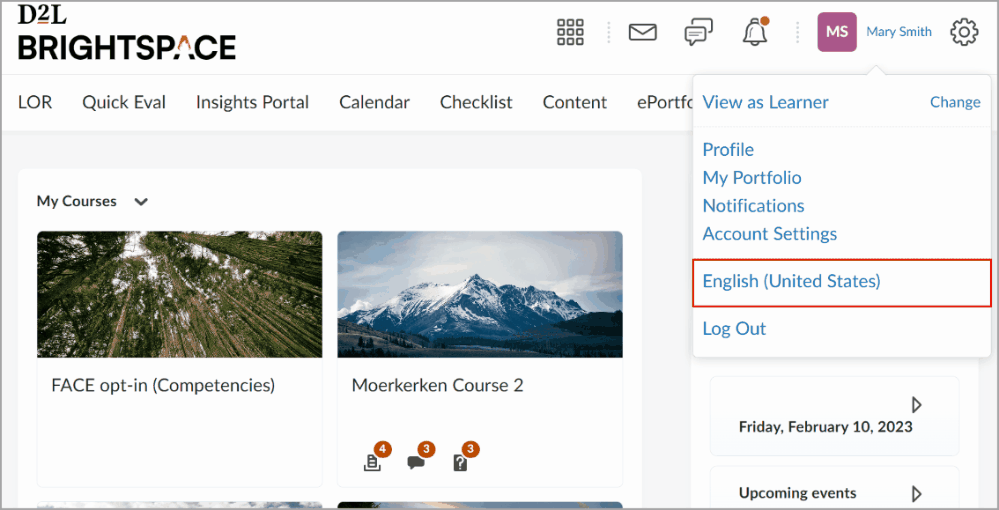This screenshot has width=999, height=510.
Task: Open the admin tools gear icon
Action: tap(964, 32)
